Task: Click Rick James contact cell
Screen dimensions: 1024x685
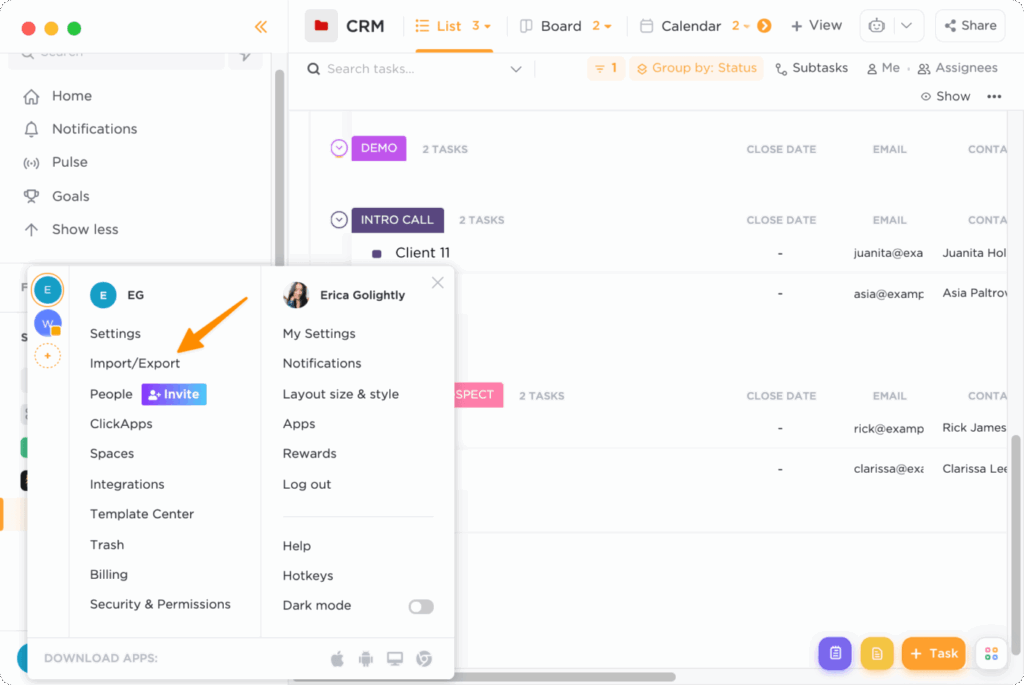Action: click(x=974, y=428)
